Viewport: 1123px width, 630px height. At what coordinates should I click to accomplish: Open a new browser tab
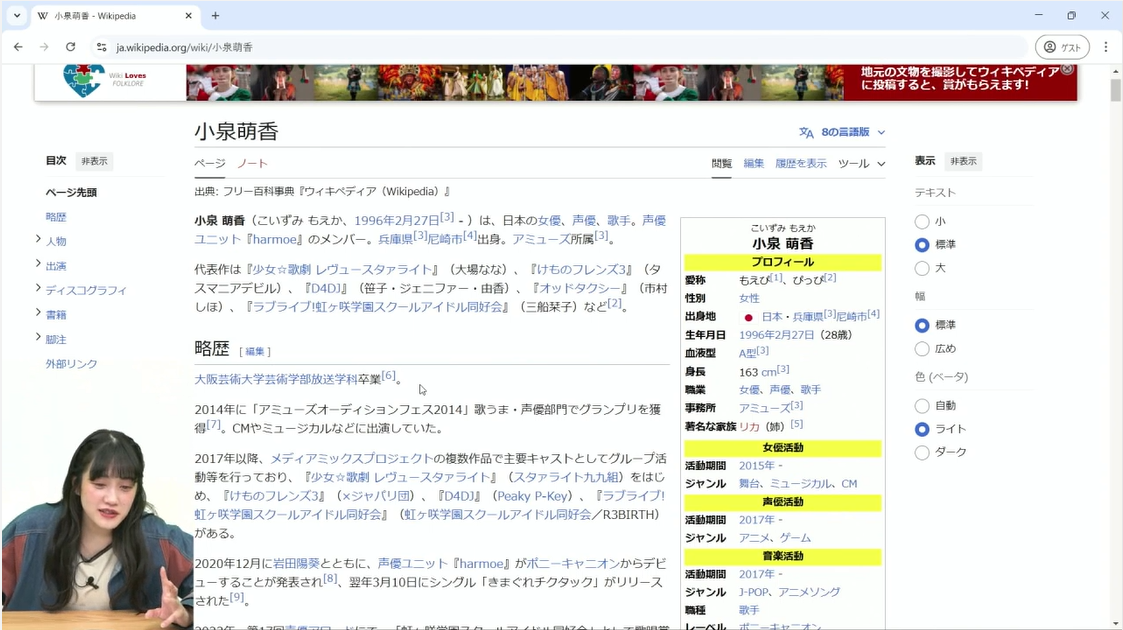[215, 16]
